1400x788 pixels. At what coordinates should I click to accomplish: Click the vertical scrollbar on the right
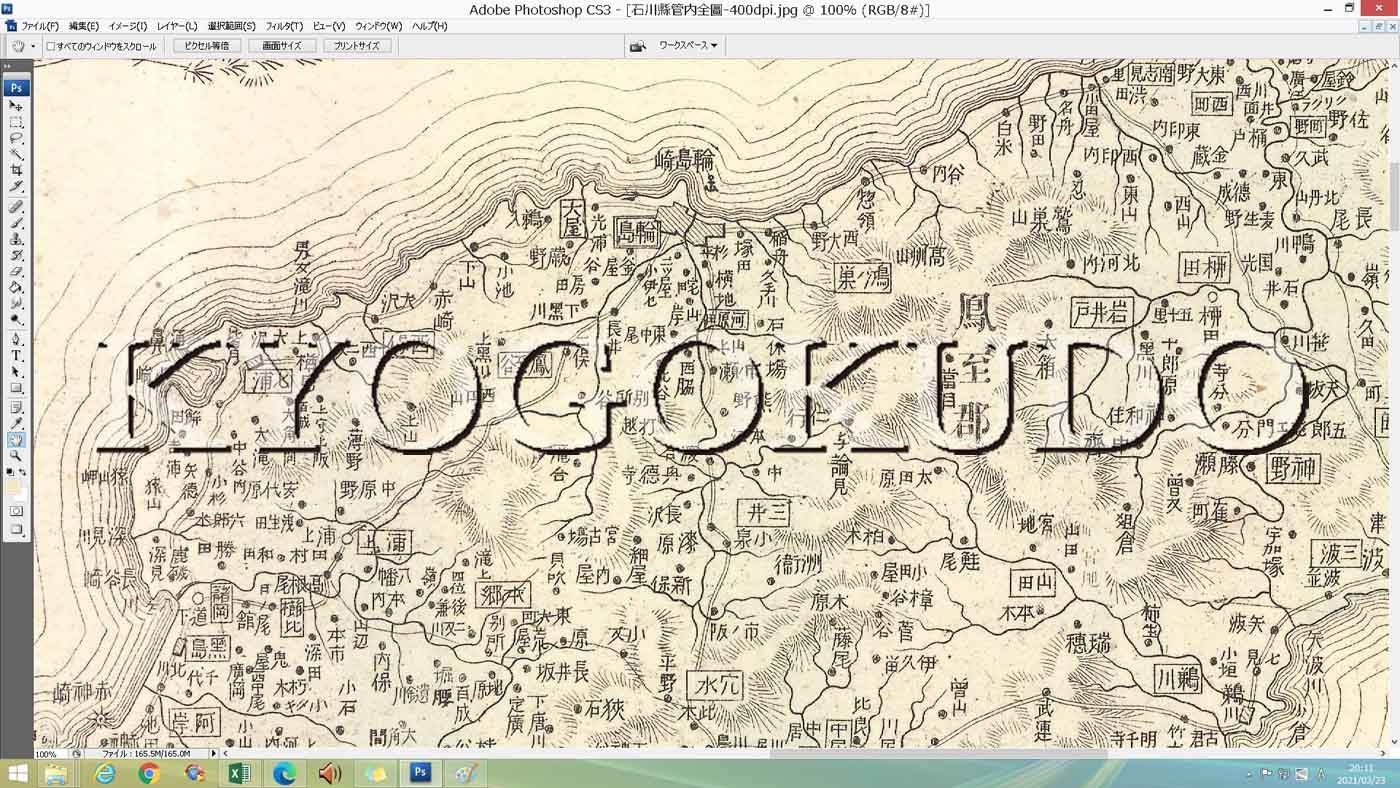click(1394, 403)
